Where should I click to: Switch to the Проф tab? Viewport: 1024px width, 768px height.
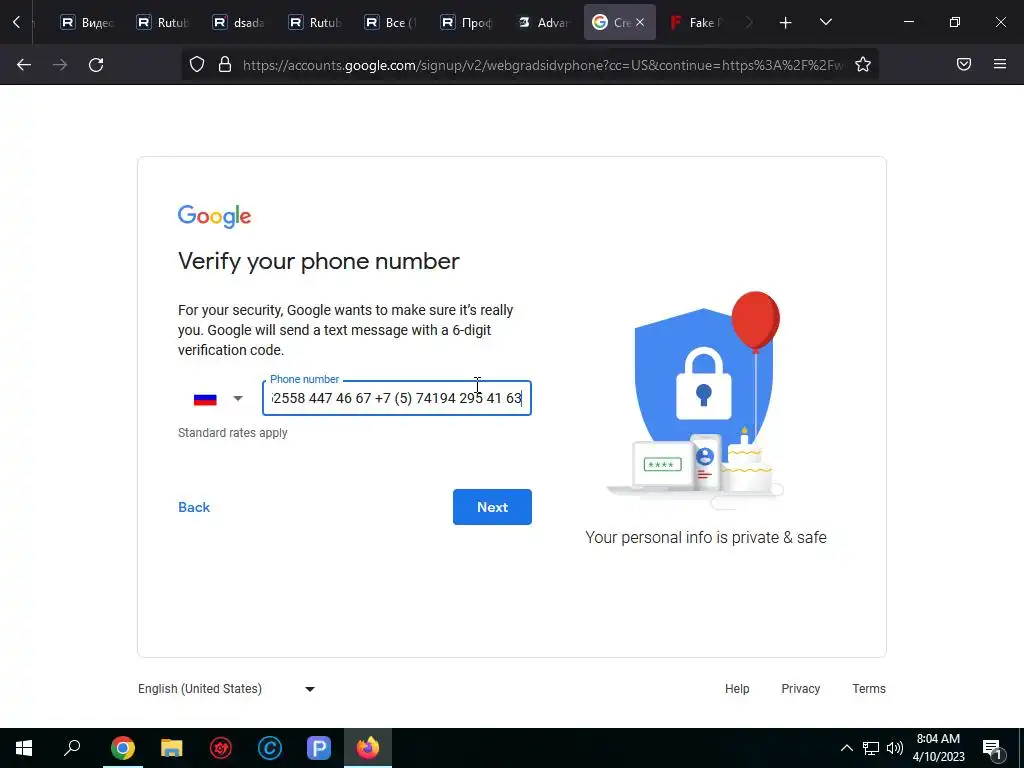coord(466,23)
